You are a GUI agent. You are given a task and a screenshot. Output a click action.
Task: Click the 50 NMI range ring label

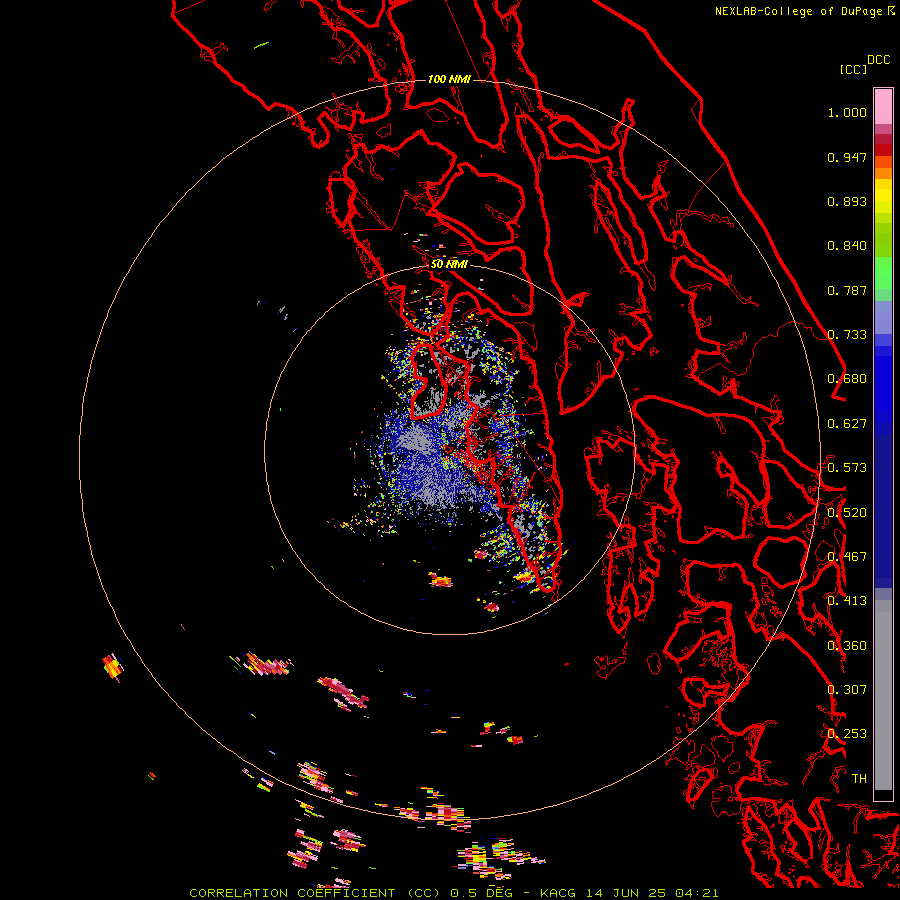click(449, 264)
